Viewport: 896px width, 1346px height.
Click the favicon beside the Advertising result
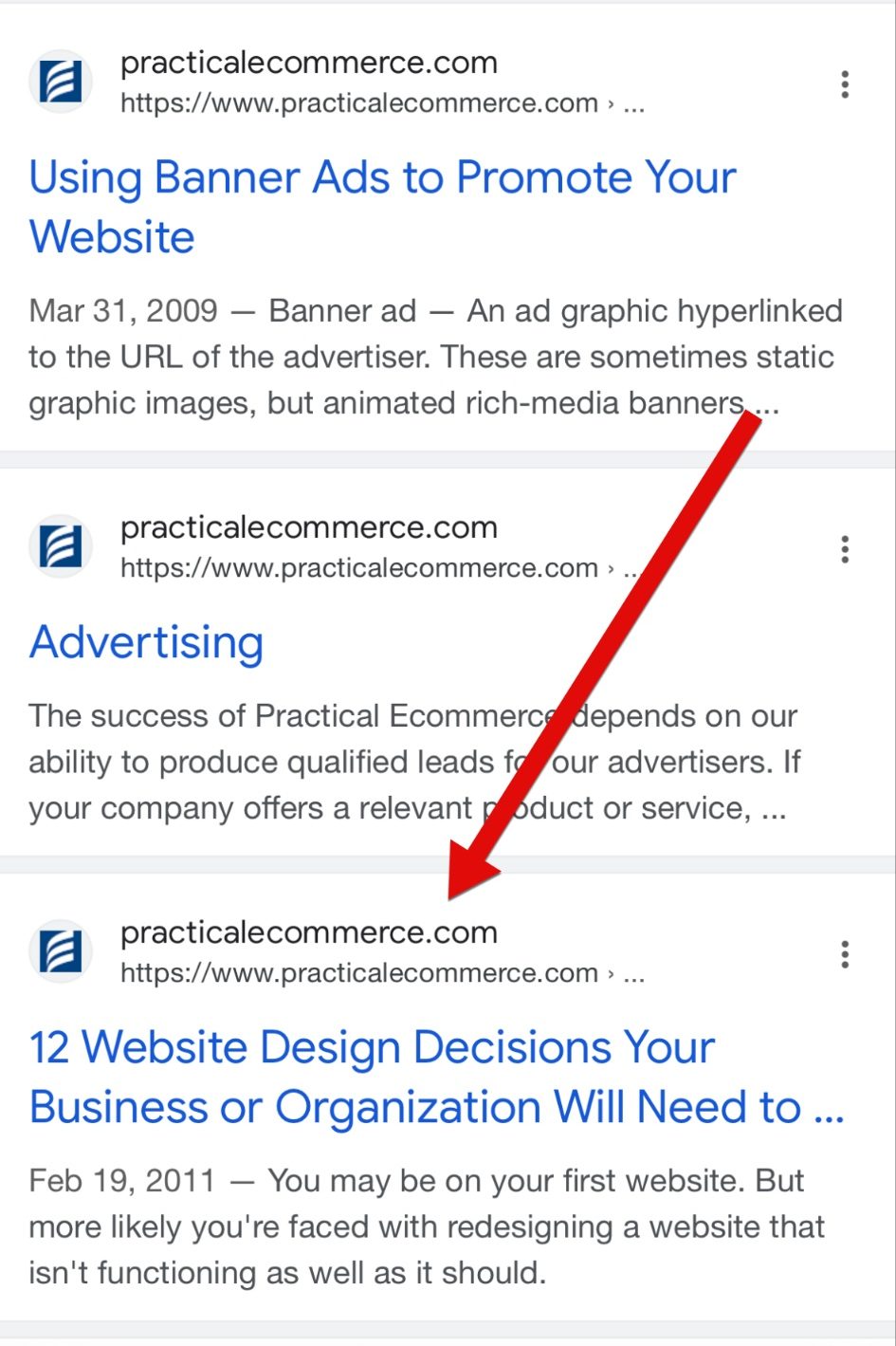61,546
